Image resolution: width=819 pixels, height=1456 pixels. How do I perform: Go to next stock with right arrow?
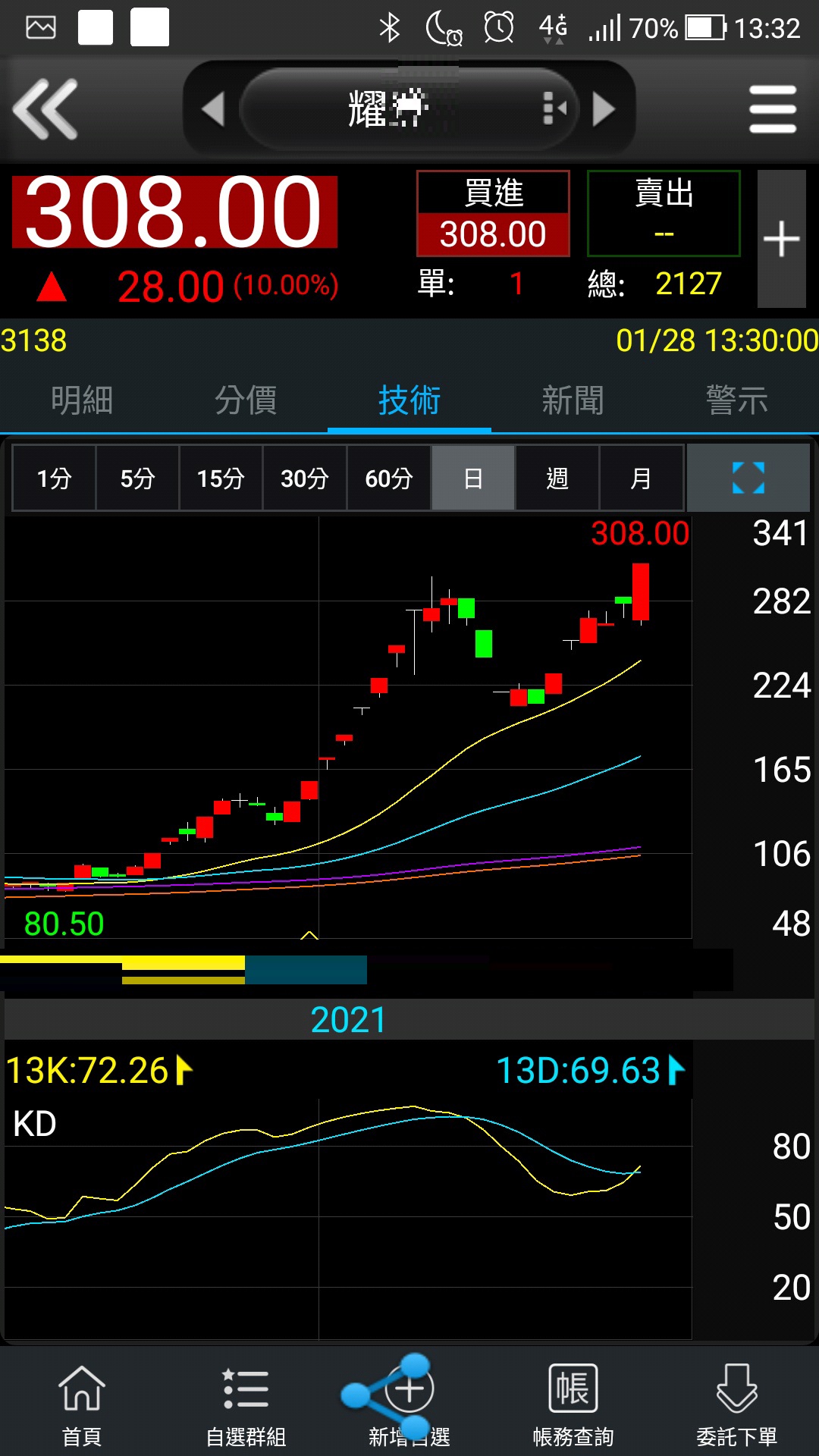604,109
